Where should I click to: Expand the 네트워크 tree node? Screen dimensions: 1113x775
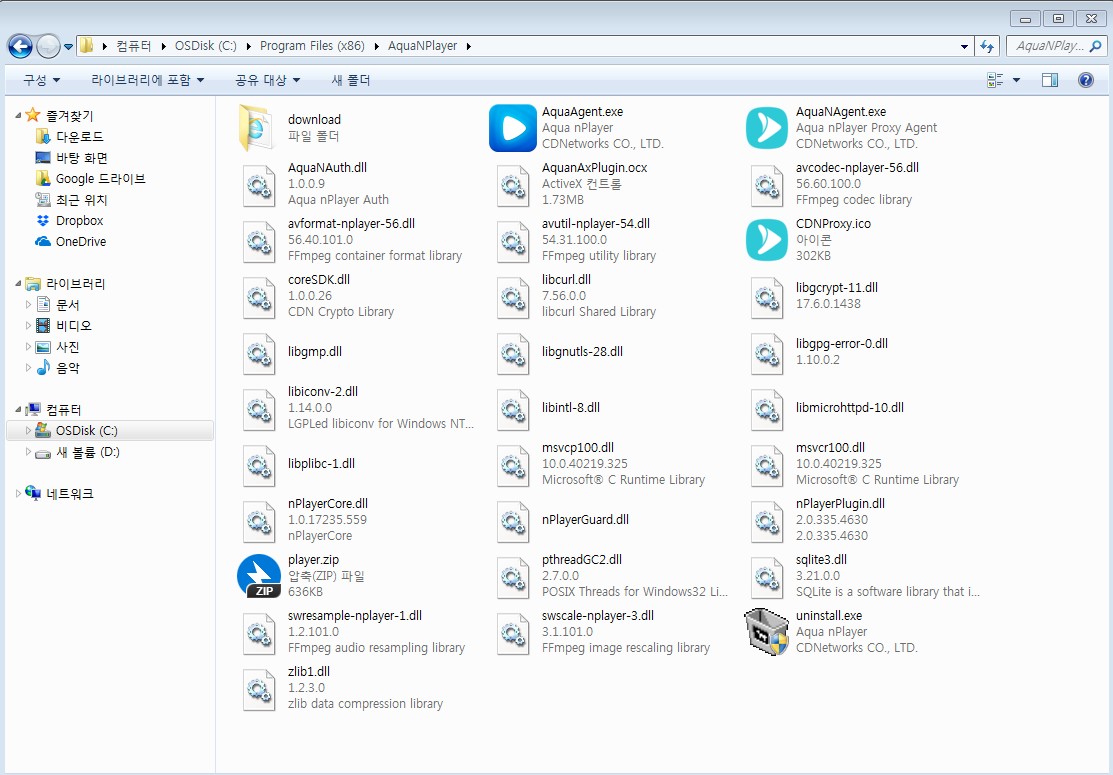tap(18, 493)
